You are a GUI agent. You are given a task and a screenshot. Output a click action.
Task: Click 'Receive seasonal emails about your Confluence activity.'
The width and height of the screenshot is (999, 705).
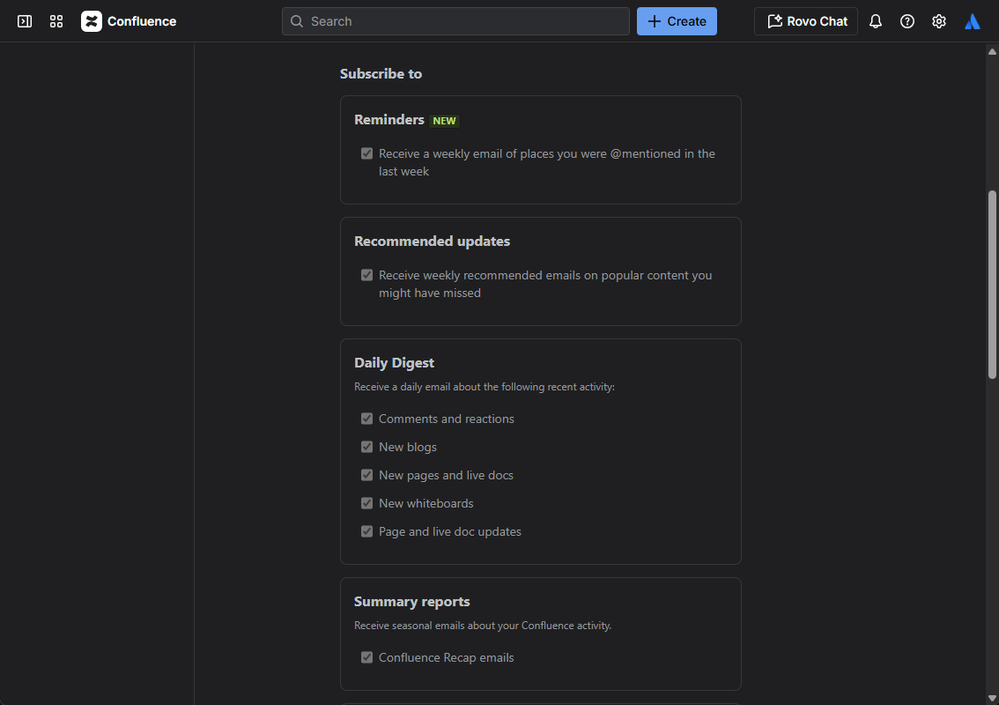pyautogui.click(x=483, y=626)
